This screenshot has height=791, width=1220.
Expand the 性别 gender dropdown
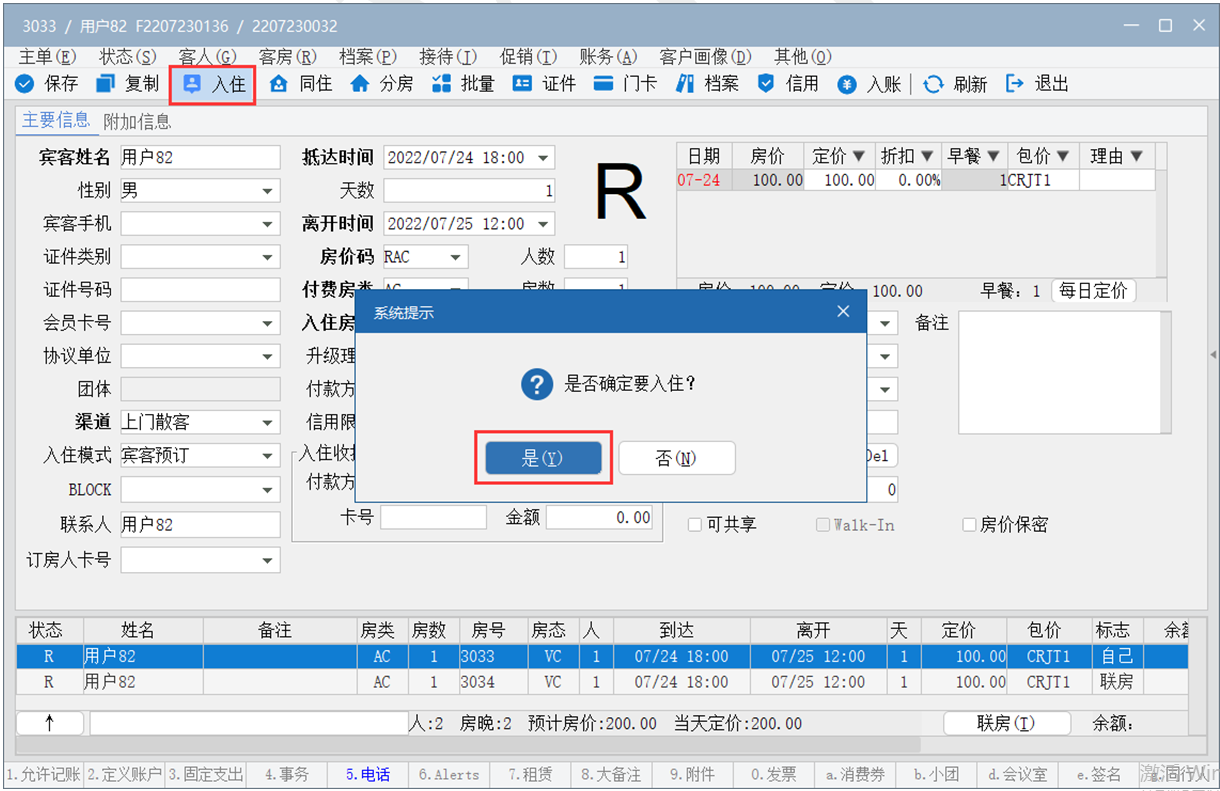coord(268,191)
